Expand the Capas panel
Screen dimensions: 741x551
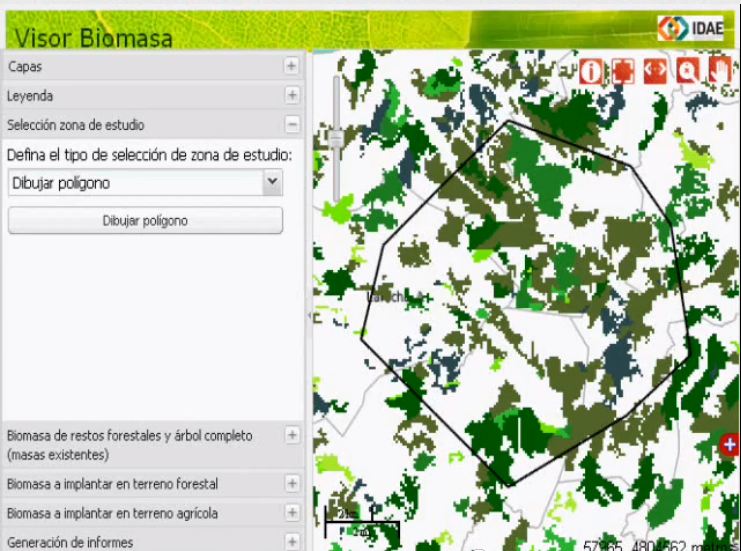point(292,66)
